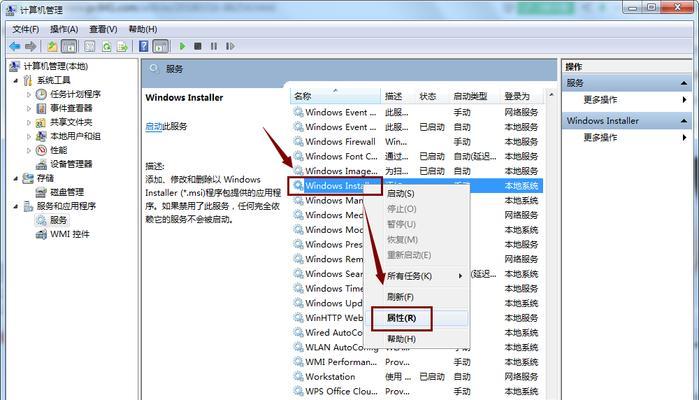Select the Workstation service row
The height and width of the screenshot is (400, 699).
click(417, 377)
